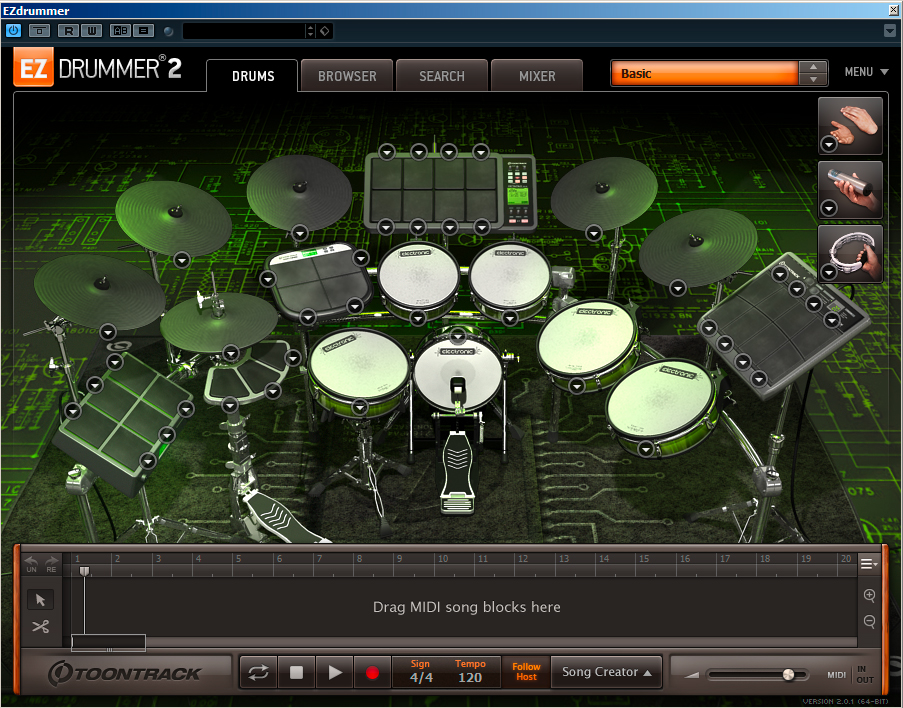The height and width of the screenshot is (708, 903).
Task: Open host plugin options dropdown at far right
Action: tap(890, 31)
